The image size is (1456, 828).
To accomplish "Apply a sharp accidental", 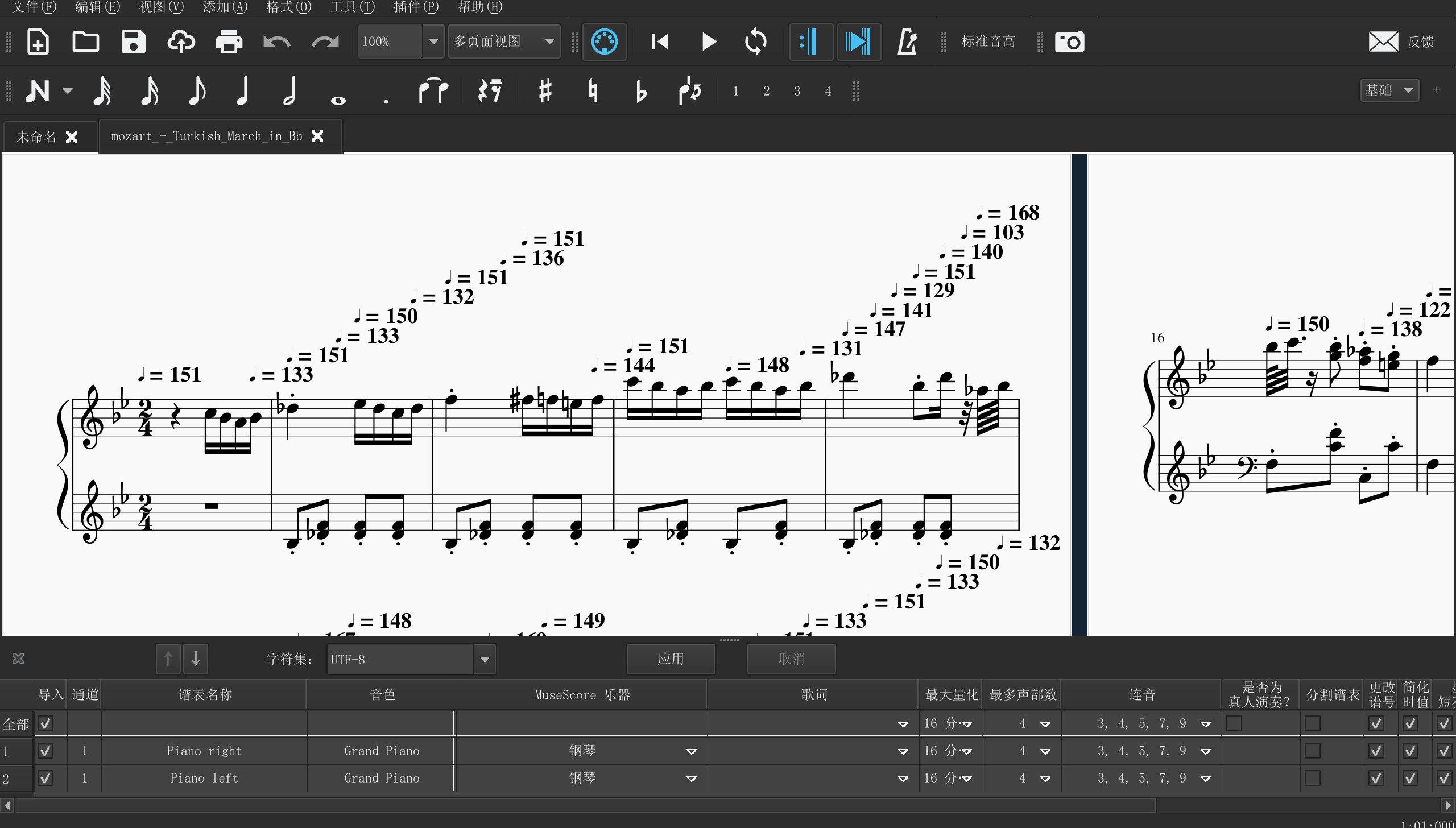I will click(545, 91).
